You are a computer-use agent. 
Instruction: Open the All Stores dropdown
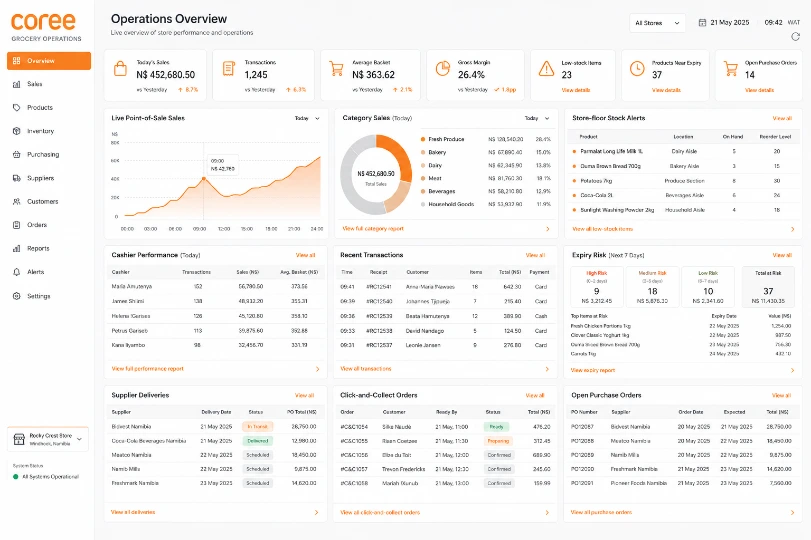tap(657, 23)
